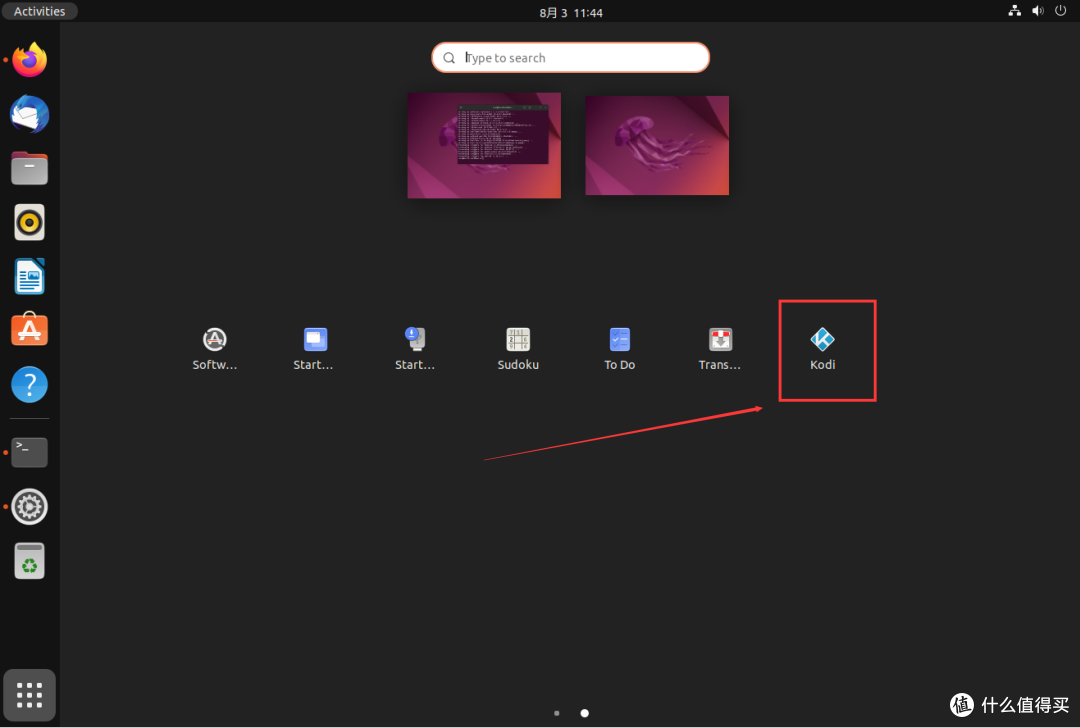Screen dimensions: 1080x728
Task: Click the Activities button
Action: click(40, 11)
